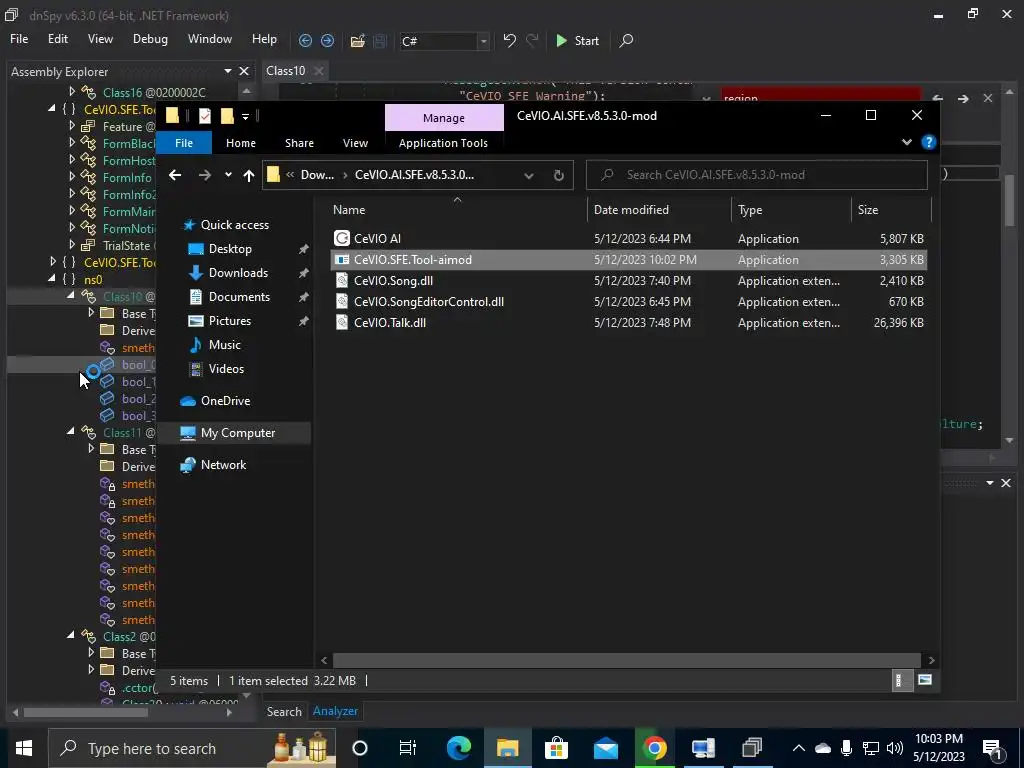Select the bool_1 field in tree
The width and height of the screenshot is (1024, 768).
[x=138, y=382]
